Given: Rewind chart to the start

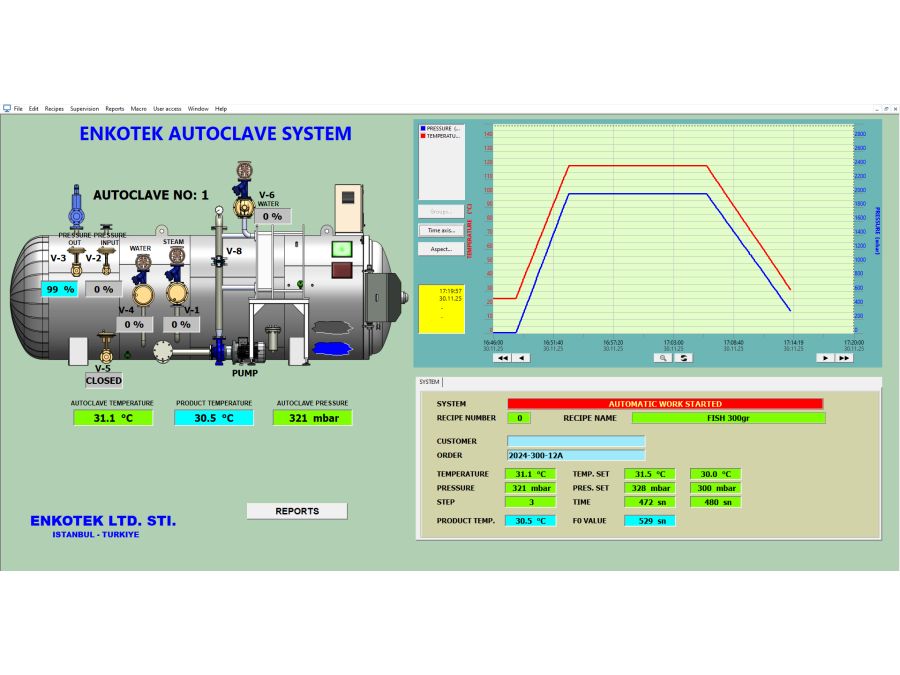Looking at the screenshot, I should (x=502, y=357).
